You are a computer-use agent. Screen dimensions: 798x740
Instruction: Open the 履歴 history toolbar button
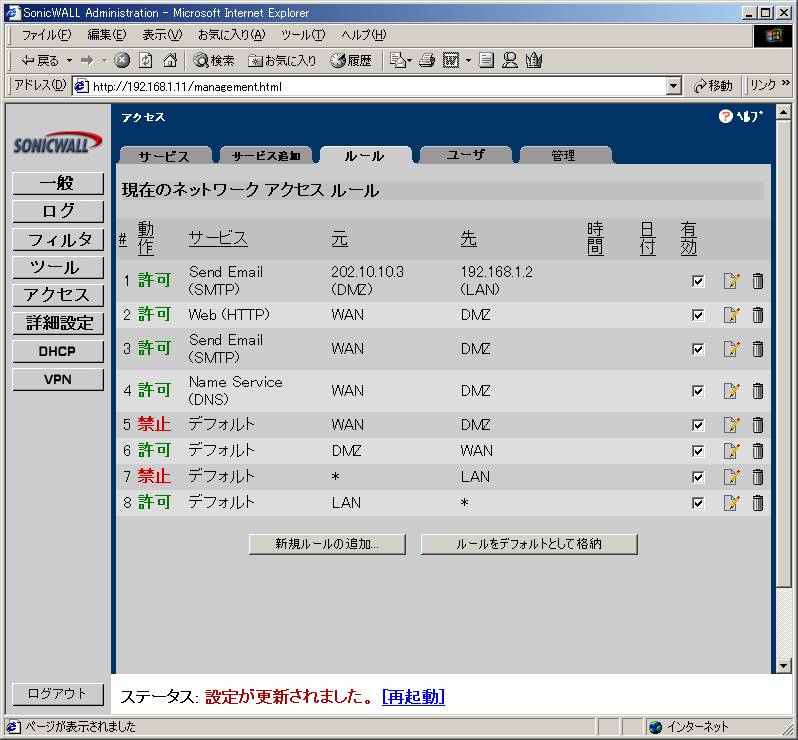pyautogui.click(x=351, y=61)
